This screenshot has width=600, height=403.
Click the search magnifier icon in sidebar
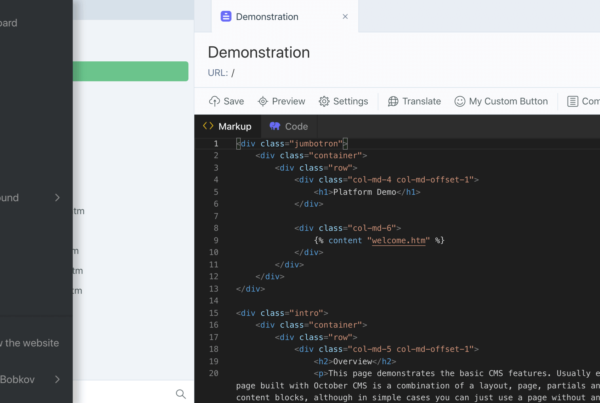pos(181,393)
